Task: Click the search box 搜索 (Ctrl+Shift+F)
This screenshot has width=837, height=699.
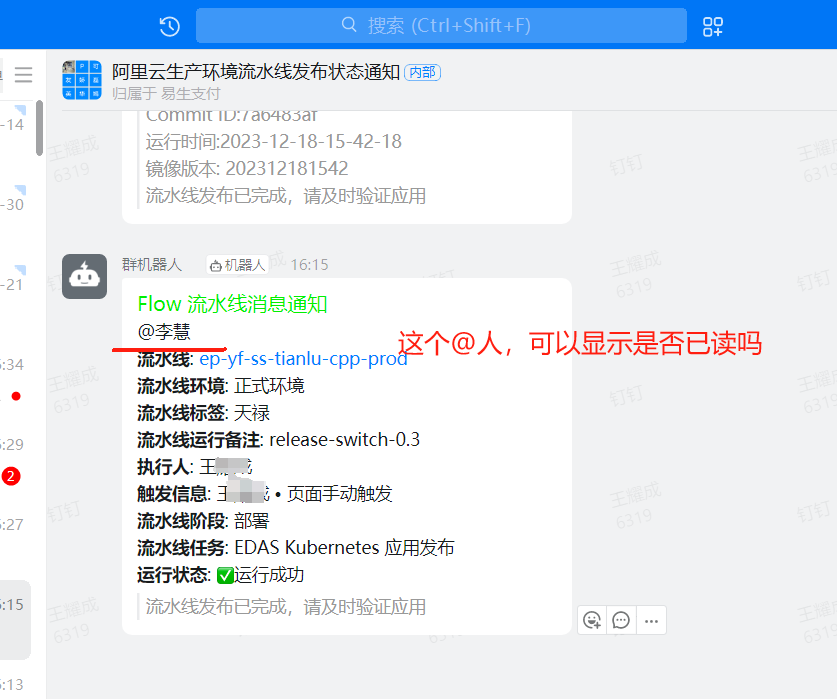Action: [x=441, y=26]
